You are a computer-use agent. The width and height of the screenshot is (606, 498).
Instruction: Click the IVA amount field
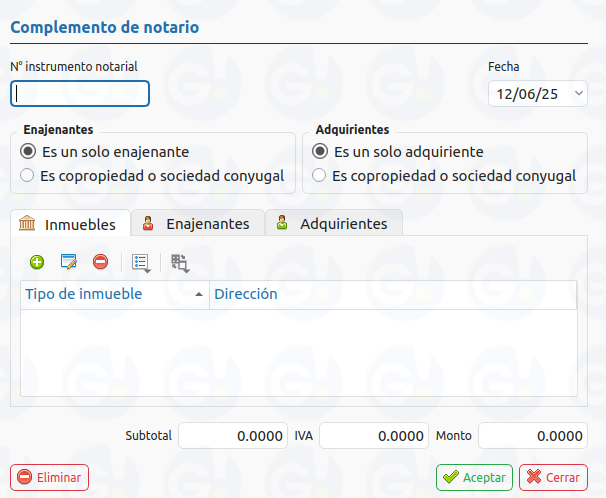tap(374, 436)
